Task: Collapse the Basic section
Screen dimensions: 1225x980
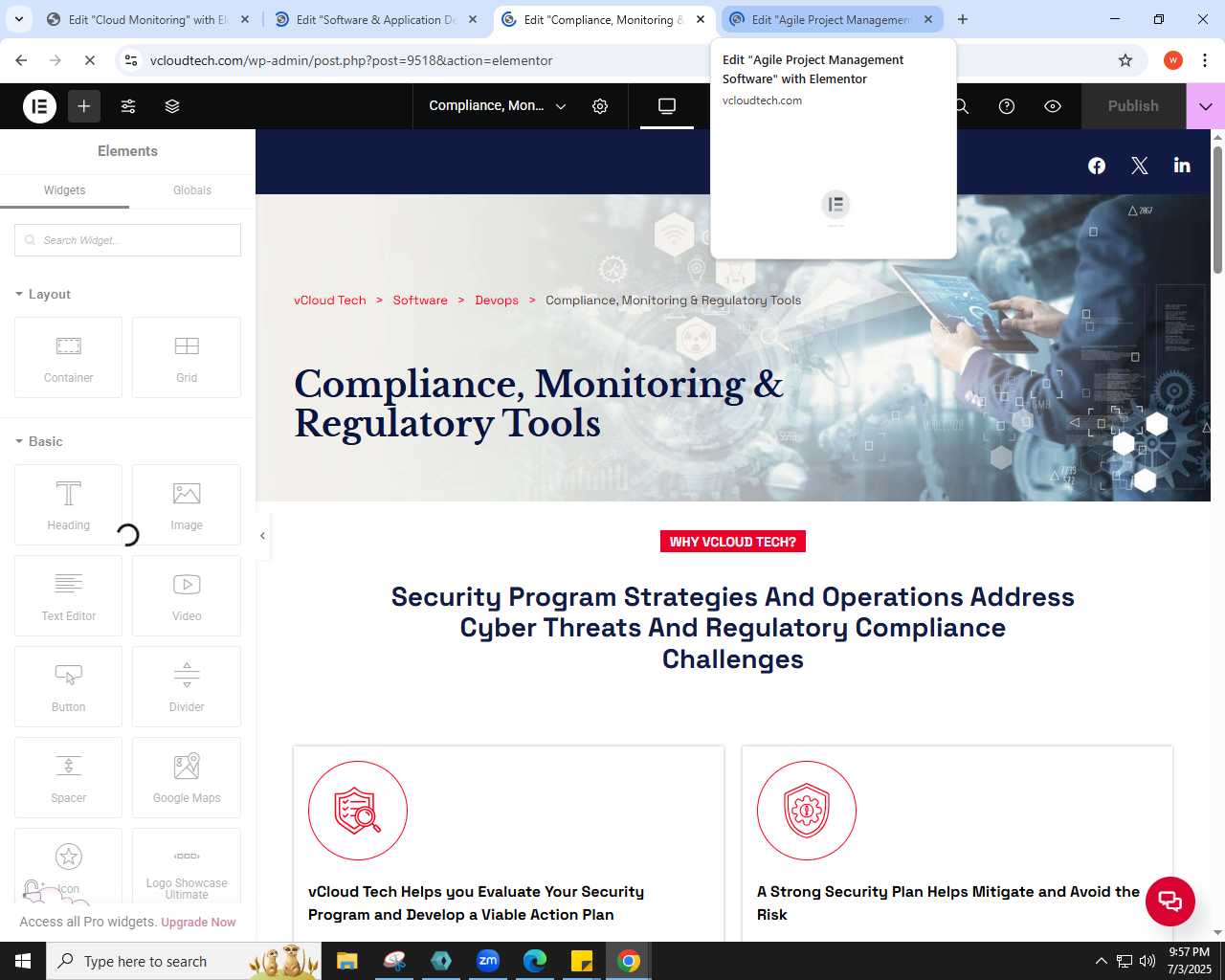Action: click(x=39, y=441)
